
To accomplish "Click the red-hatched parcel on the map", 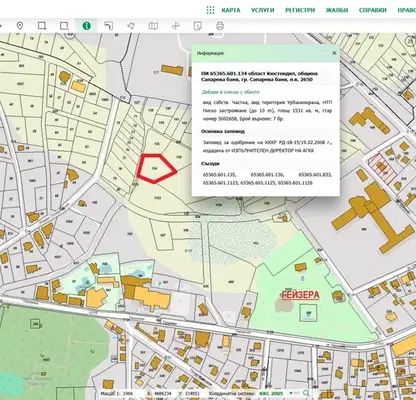I will tap(382, 168).
